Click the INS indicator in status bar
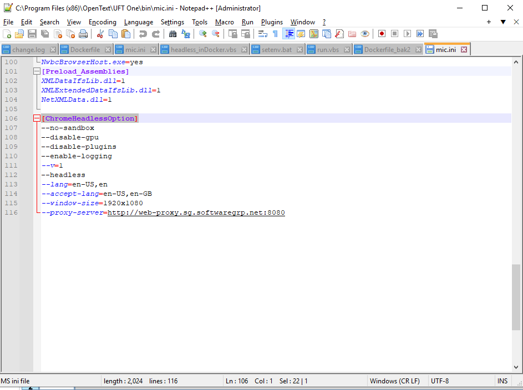 (x=502, y=381)
